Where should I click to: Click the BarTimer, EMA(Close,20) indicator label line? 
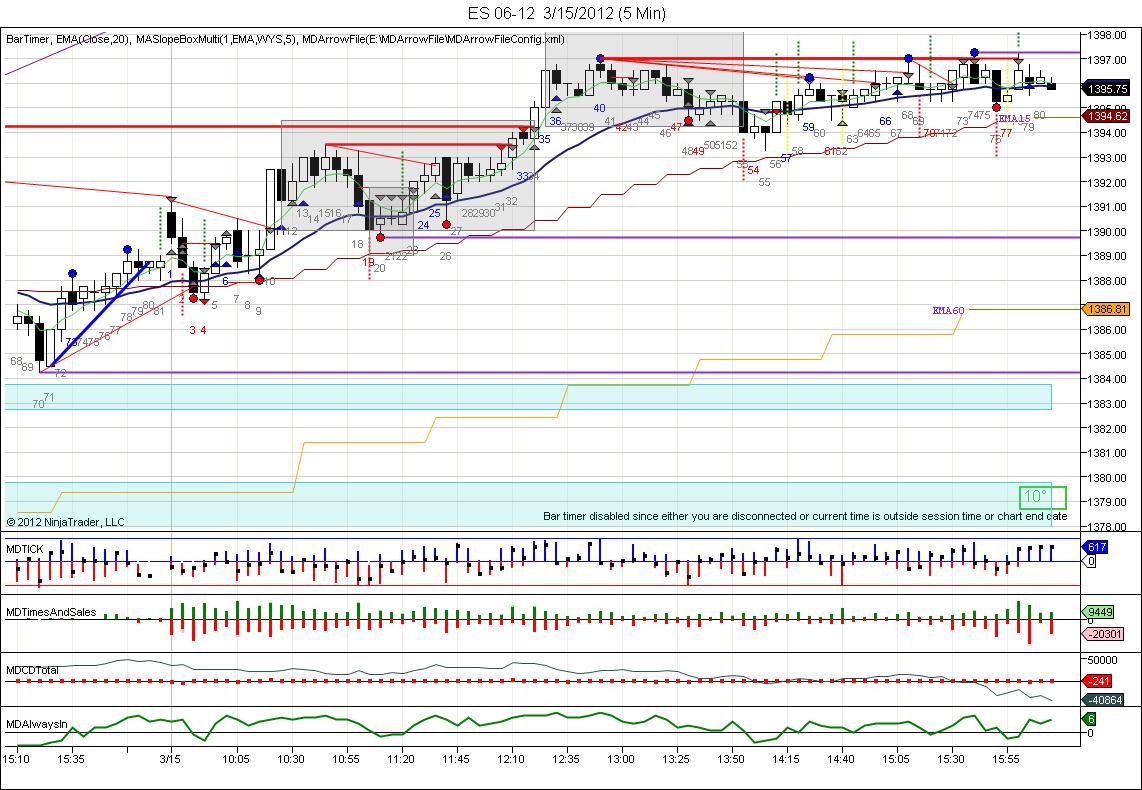(x=285, y=39)
